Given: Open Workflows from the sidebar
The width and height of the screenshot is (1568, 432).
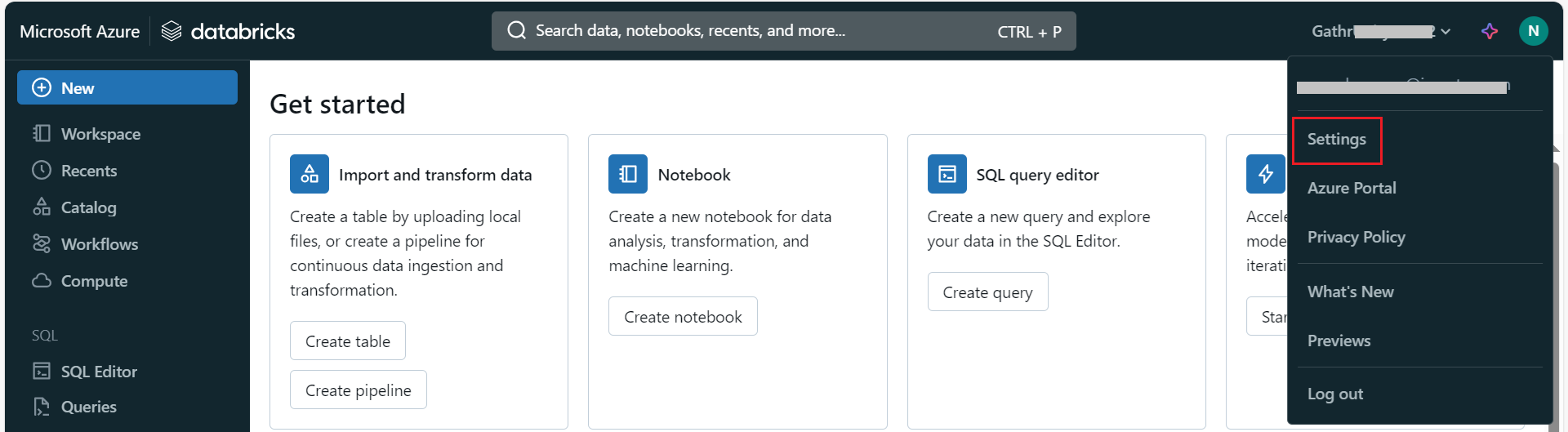Looking at the screenshot, I should point(99,244).
